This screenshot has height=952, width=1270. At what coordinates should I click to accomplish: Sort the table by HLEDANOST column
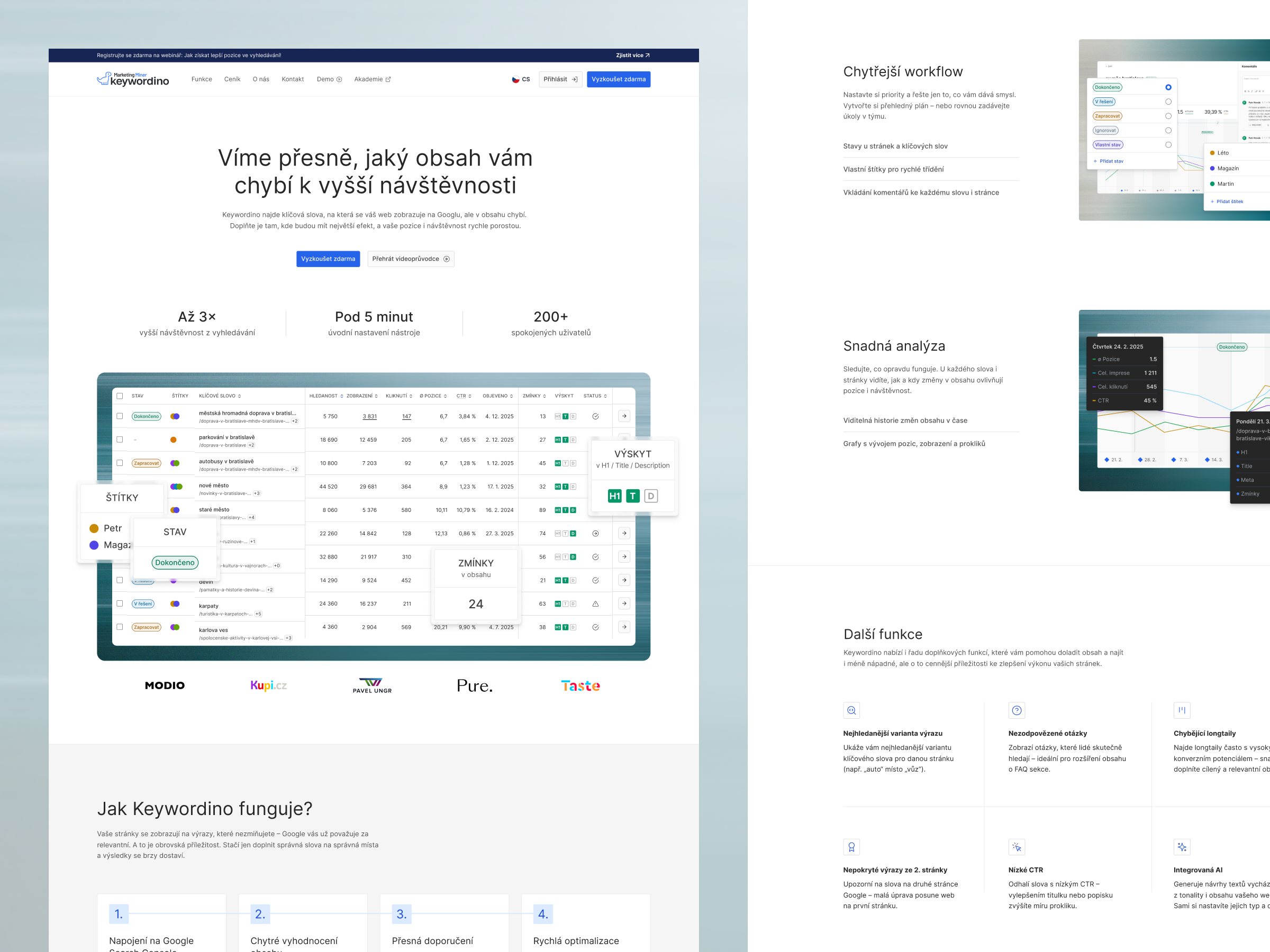click(326, 396)
